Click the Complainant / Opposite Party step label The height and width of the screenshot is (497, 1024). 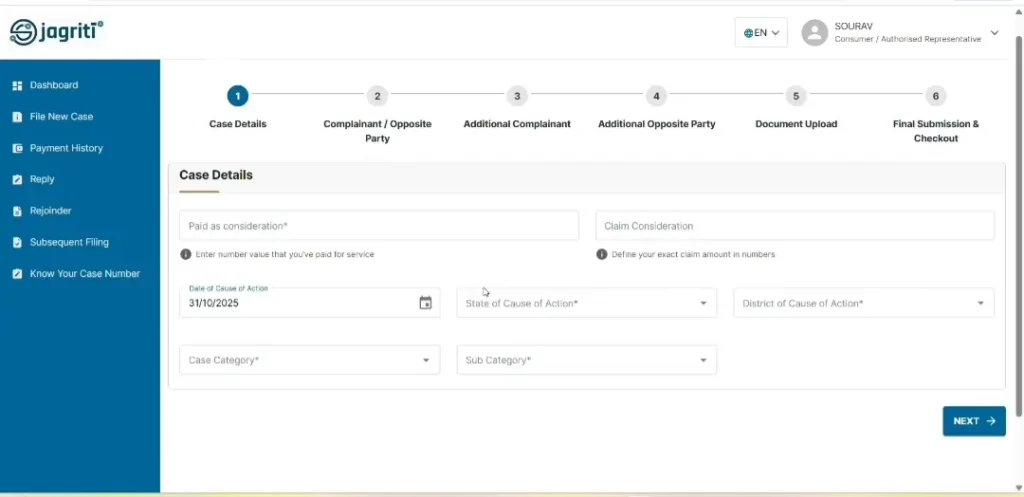pos(377,131)
